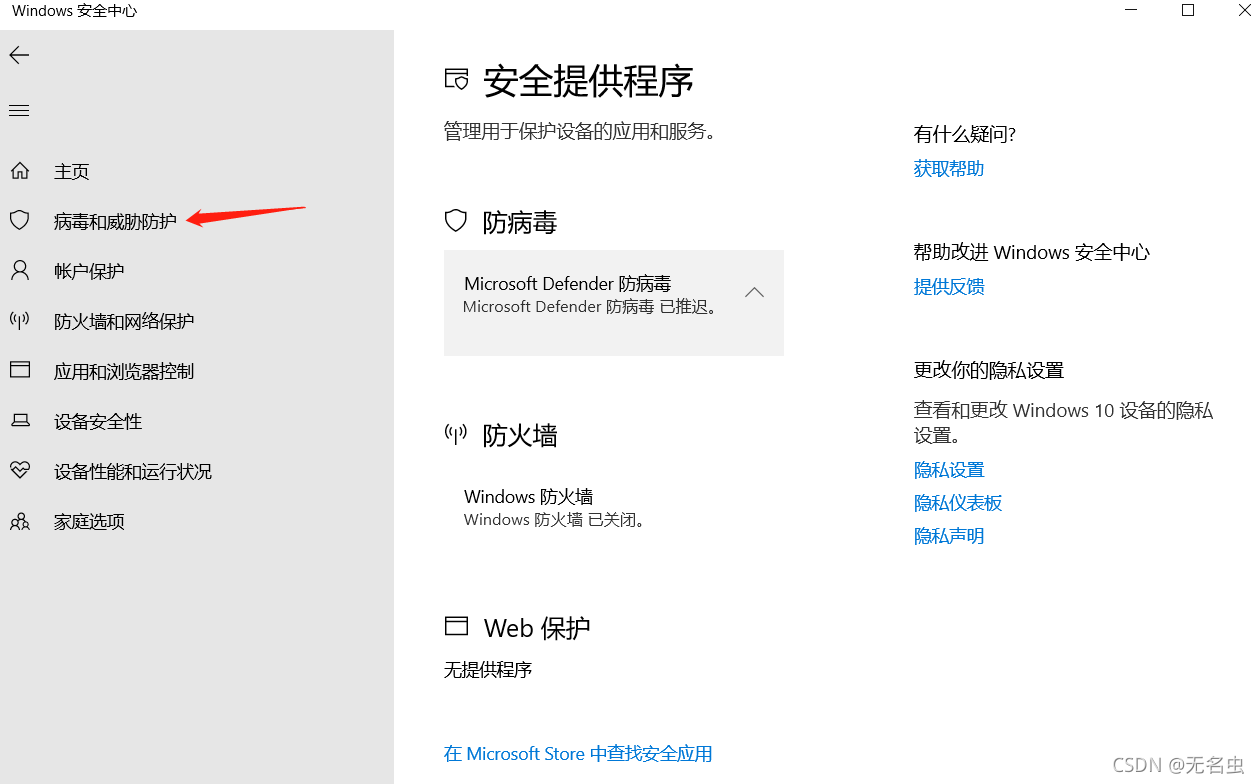1260x784 pixels.
Task: Click the Microsoft Defender 防病毒 已推迟 status text
Action: pyautogui.click(x=592, y=307)
